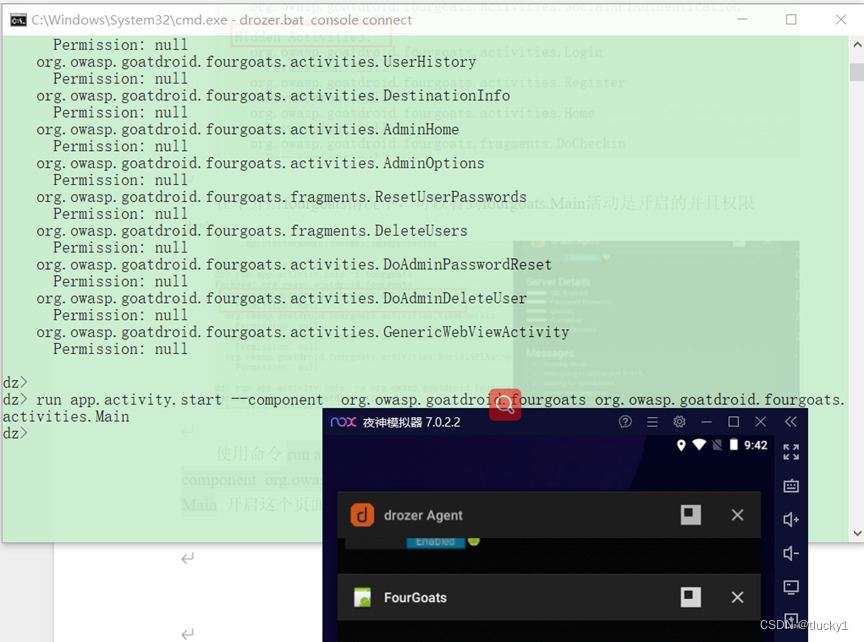This screenshot has width=864, height=642.
Task: Minimize the cmd.exe window
Action: pyautogui.click(x=742, y=19)
